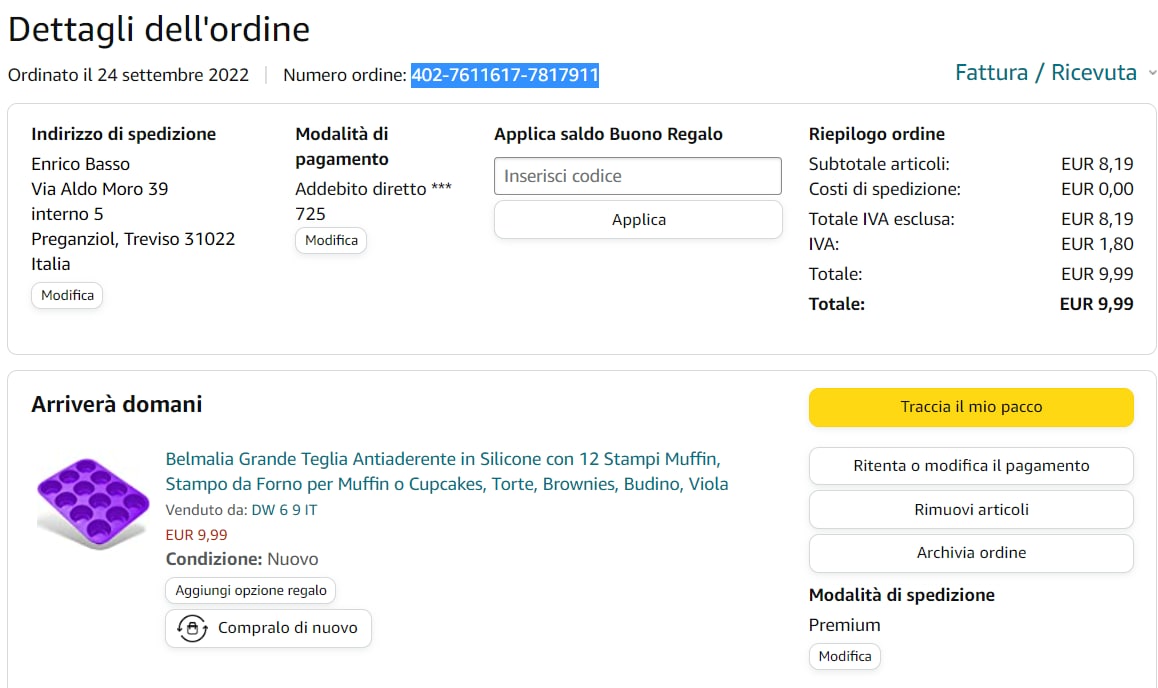Viewport: 1158px width, 688px height.
Task: Click the yellow Traccia il mio pacco button
Action: [970, 407]
